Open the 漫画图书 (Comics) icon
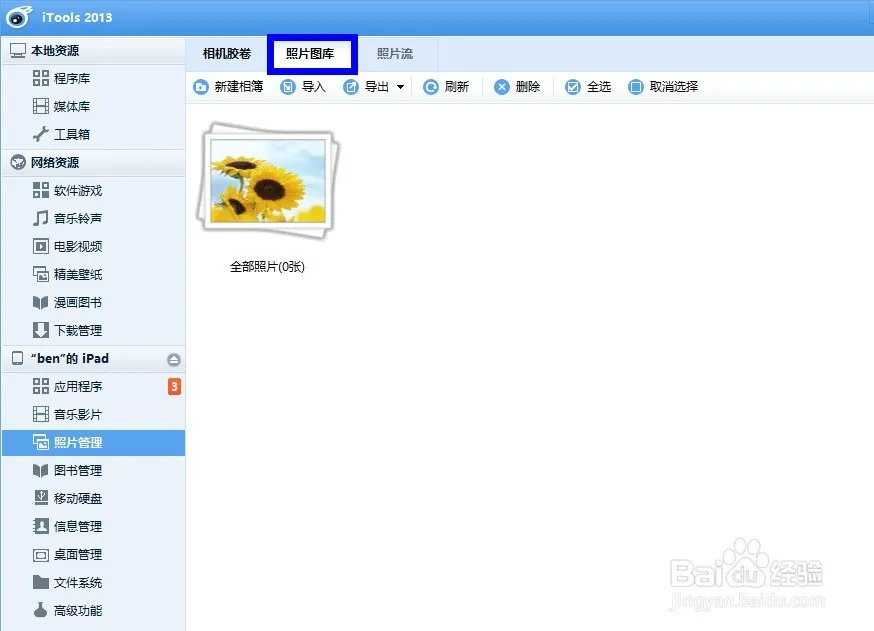The image size is (874, 631). coord(40,302)
